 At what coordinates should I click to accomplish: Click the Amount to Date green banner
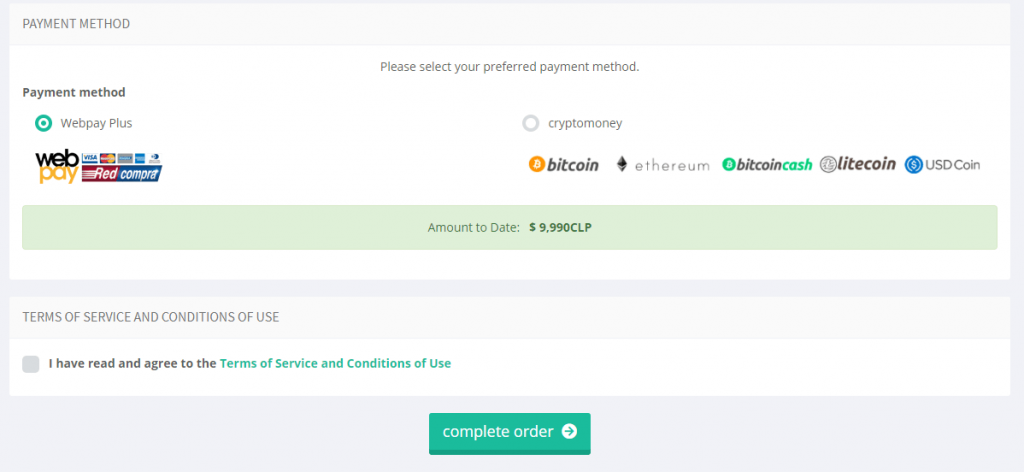509,227
